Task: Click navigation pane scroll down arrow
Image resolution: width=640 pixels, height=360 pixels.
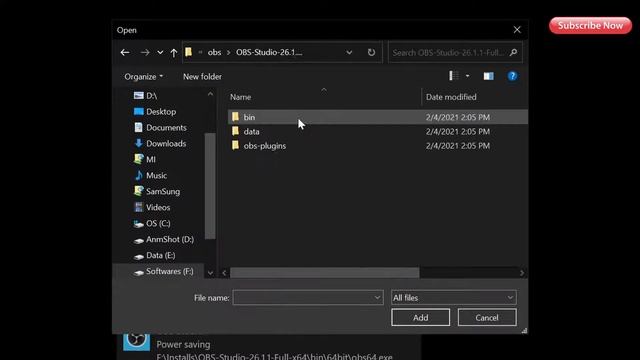Action: [210, 273]
